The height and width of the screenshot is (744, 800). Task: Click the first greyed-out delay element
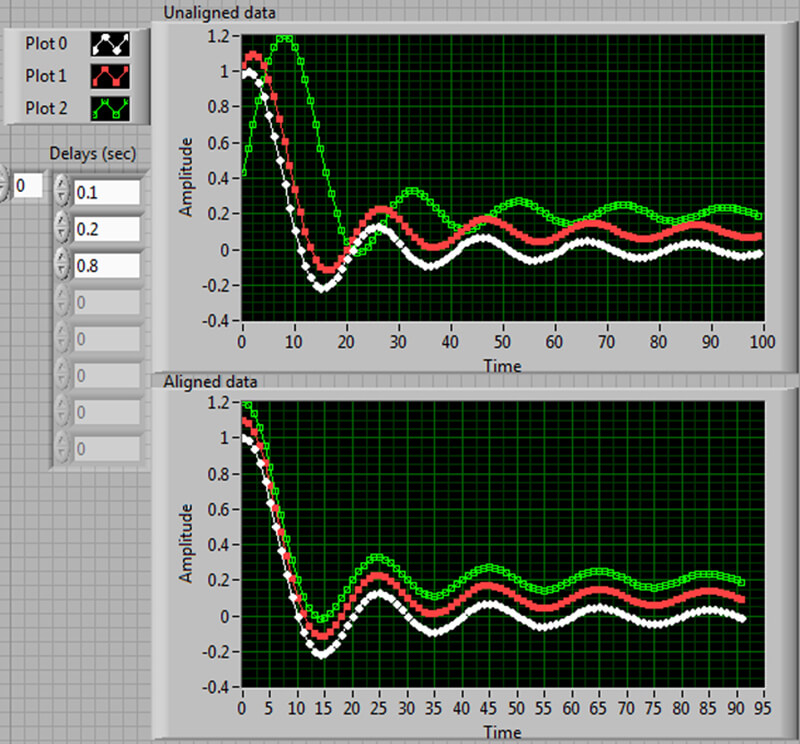point(107,303)
